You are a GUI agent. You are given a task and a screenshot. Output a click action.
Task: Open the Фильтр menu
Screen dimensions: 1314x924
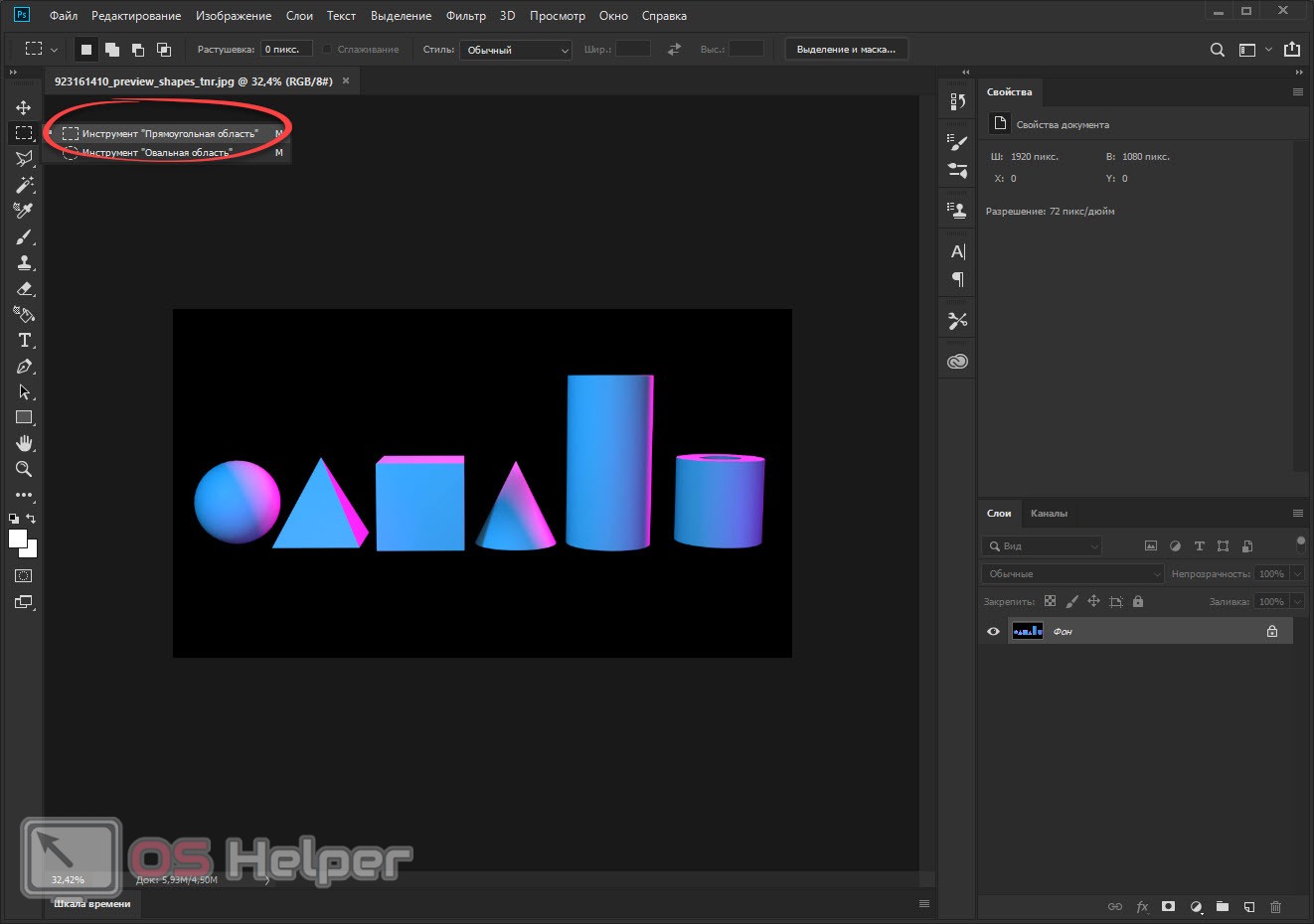coord(466,16)
